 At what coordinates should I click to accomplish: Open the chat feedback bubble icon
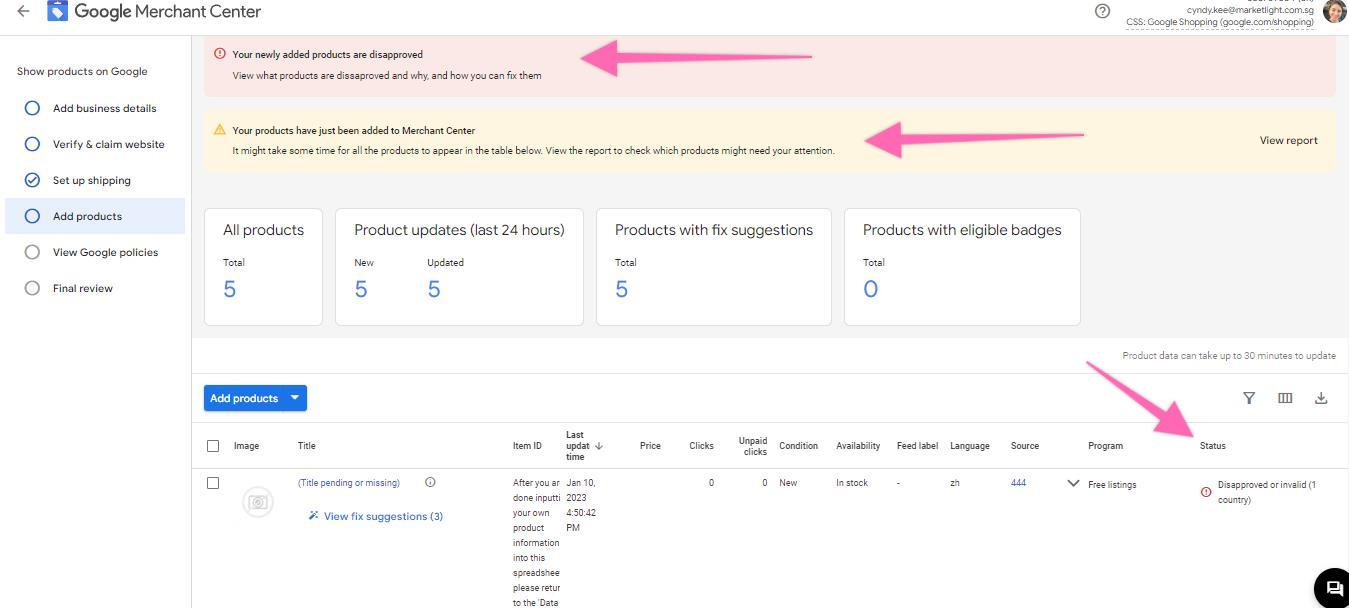tap(1332, 588)
